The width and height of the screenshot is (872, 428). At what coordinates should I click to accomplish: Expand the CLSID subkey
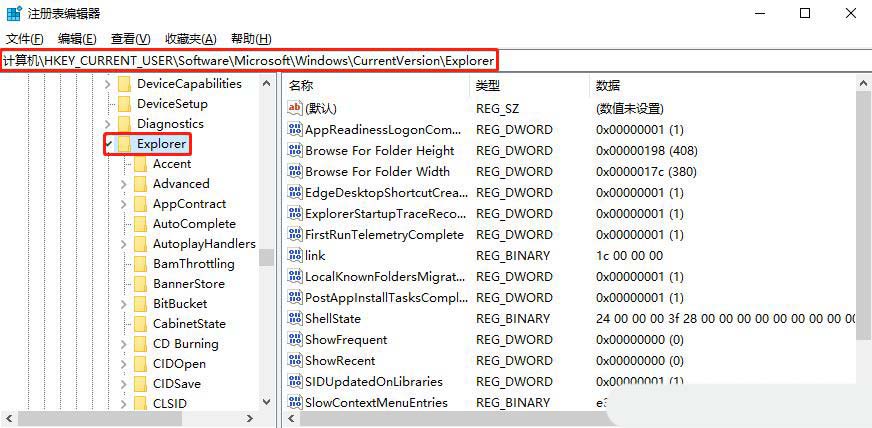click(x=123, y=403)
